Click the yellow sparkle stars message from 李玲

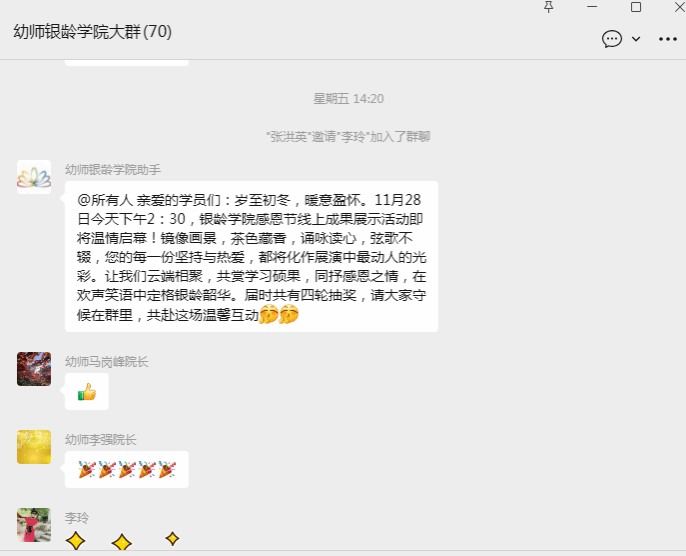[122, 540]
